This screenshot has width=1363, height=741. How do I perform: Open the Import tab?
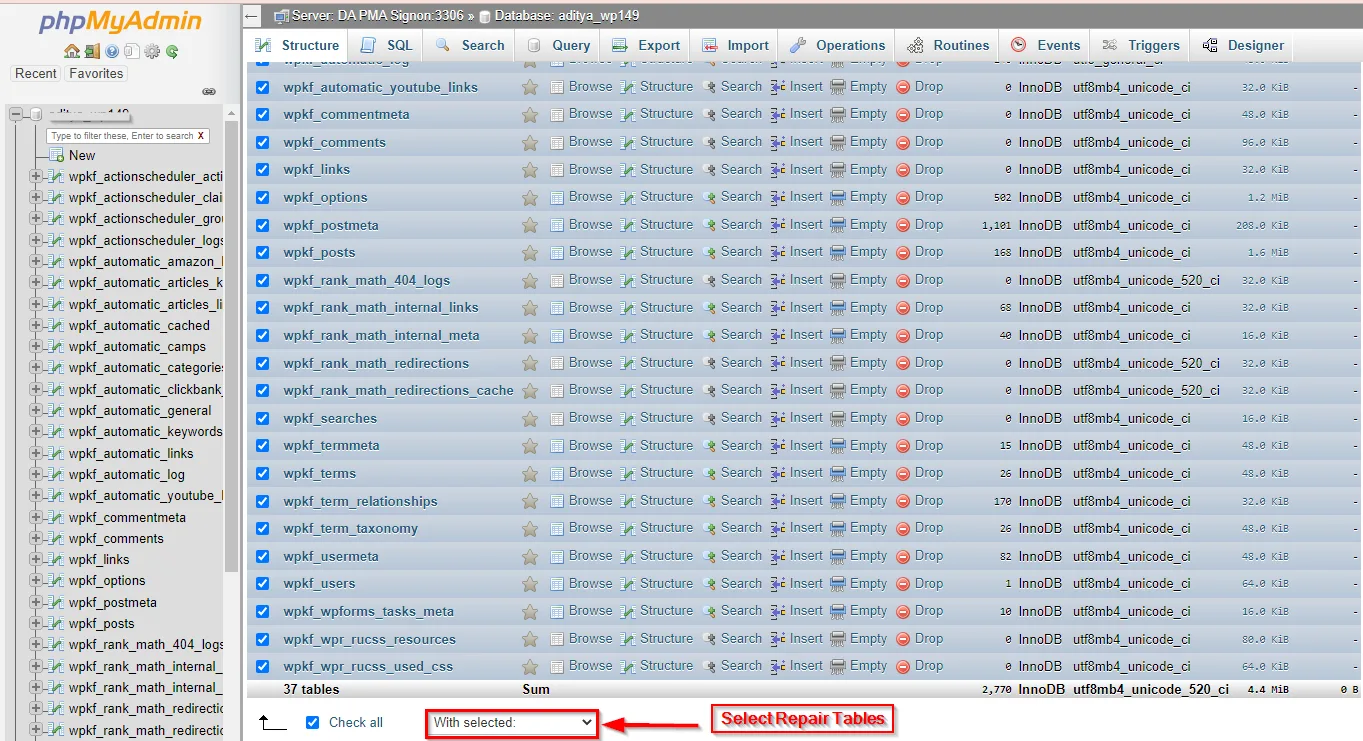click(735, 45)
